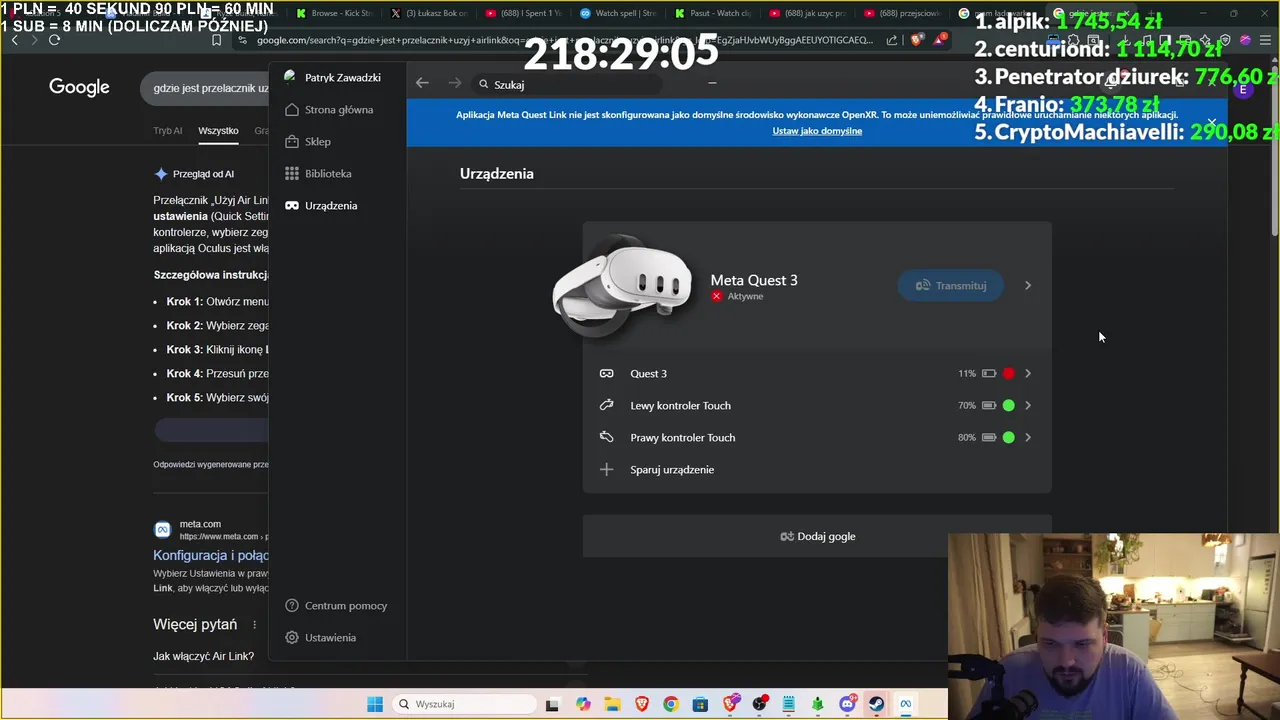Click the Dodaj gogle button

[817, 537]
